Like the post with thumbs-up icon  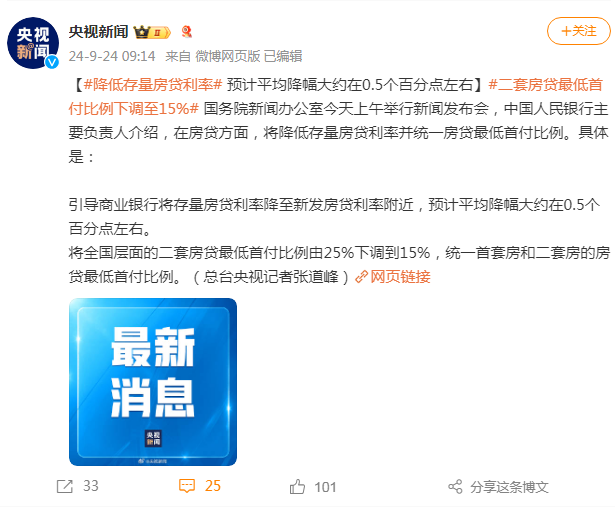tap(297, 487)
